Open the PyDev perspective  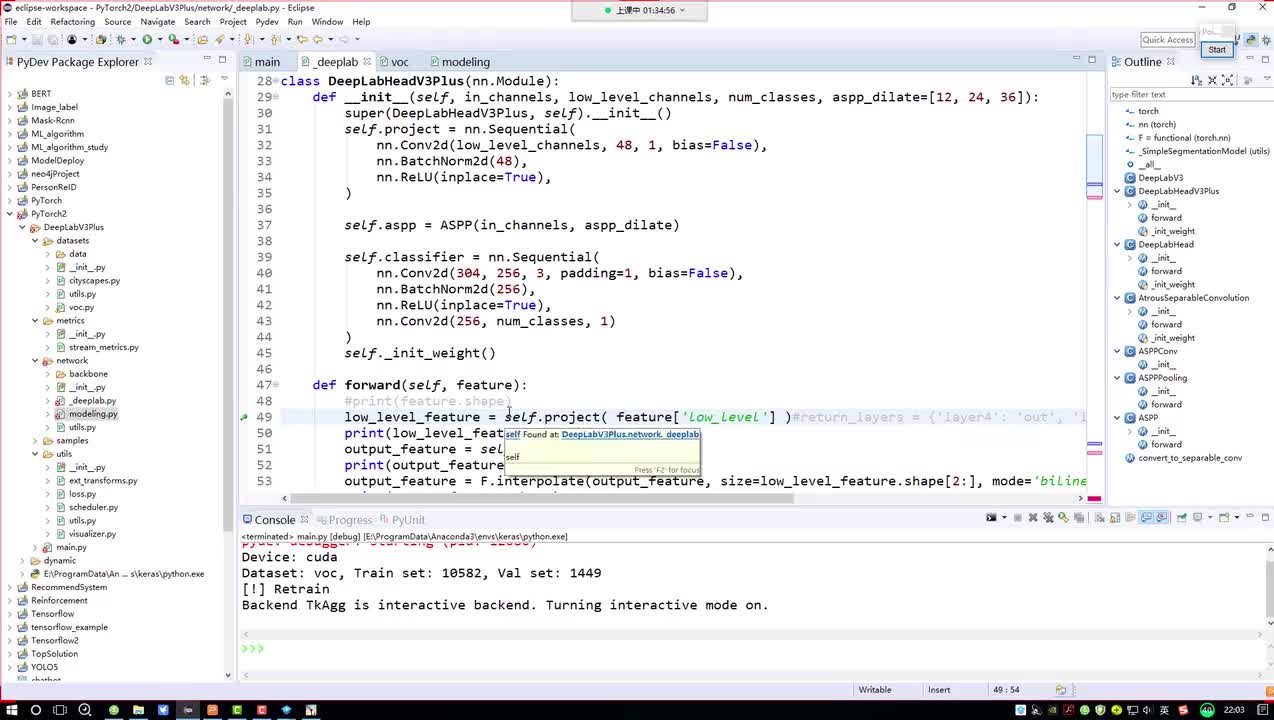(x=1251, y=39)
